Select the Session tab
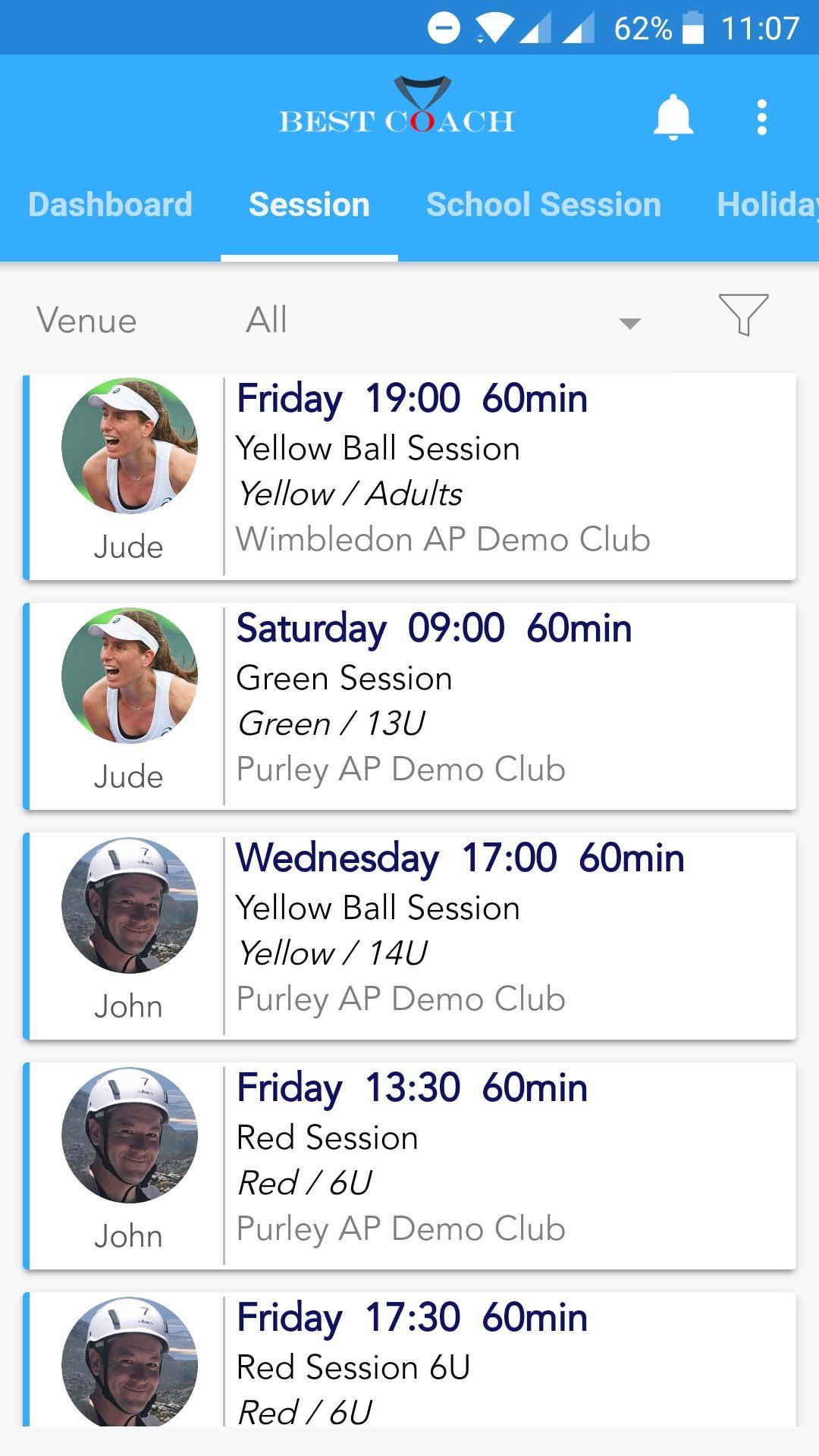Viewport: 819px width, 1456px height. (309, 205)
